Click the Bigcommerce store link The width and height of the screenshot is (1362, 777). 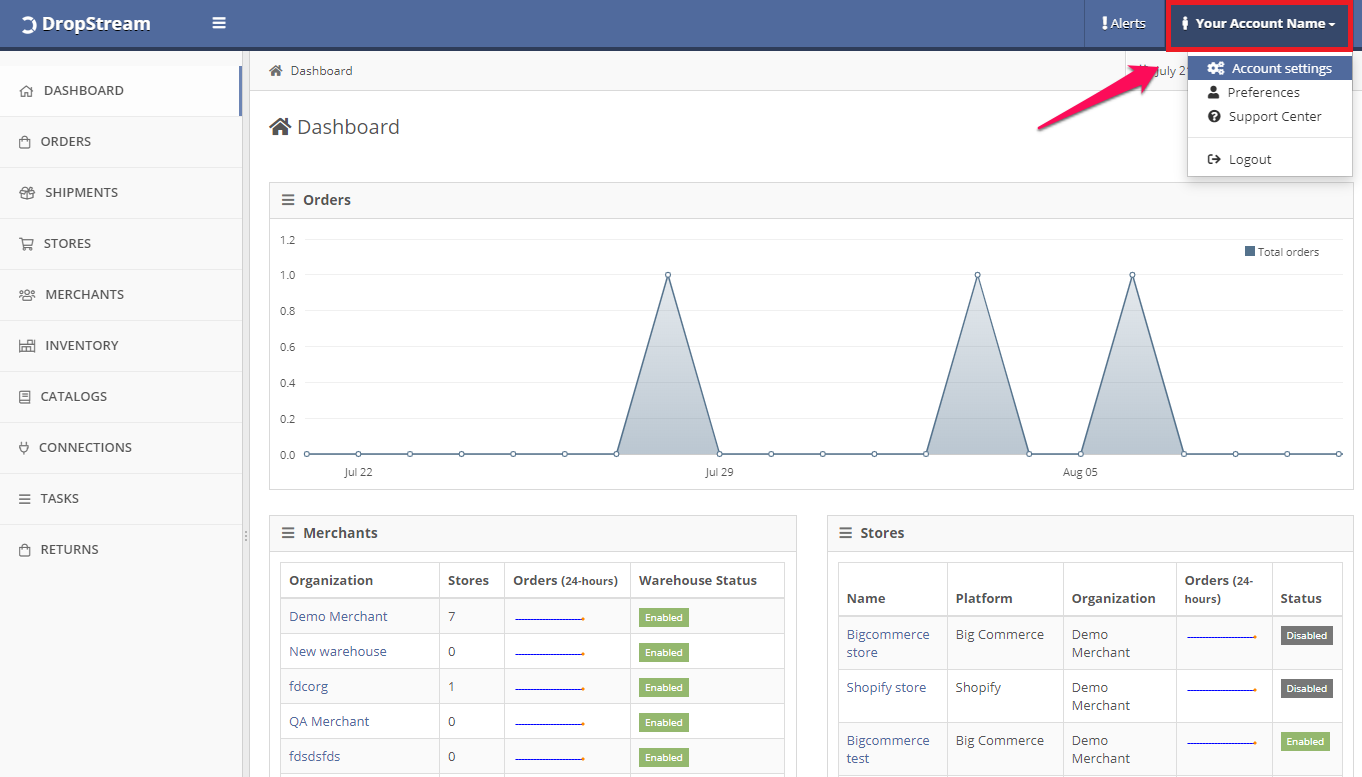(x=888, y=642)
